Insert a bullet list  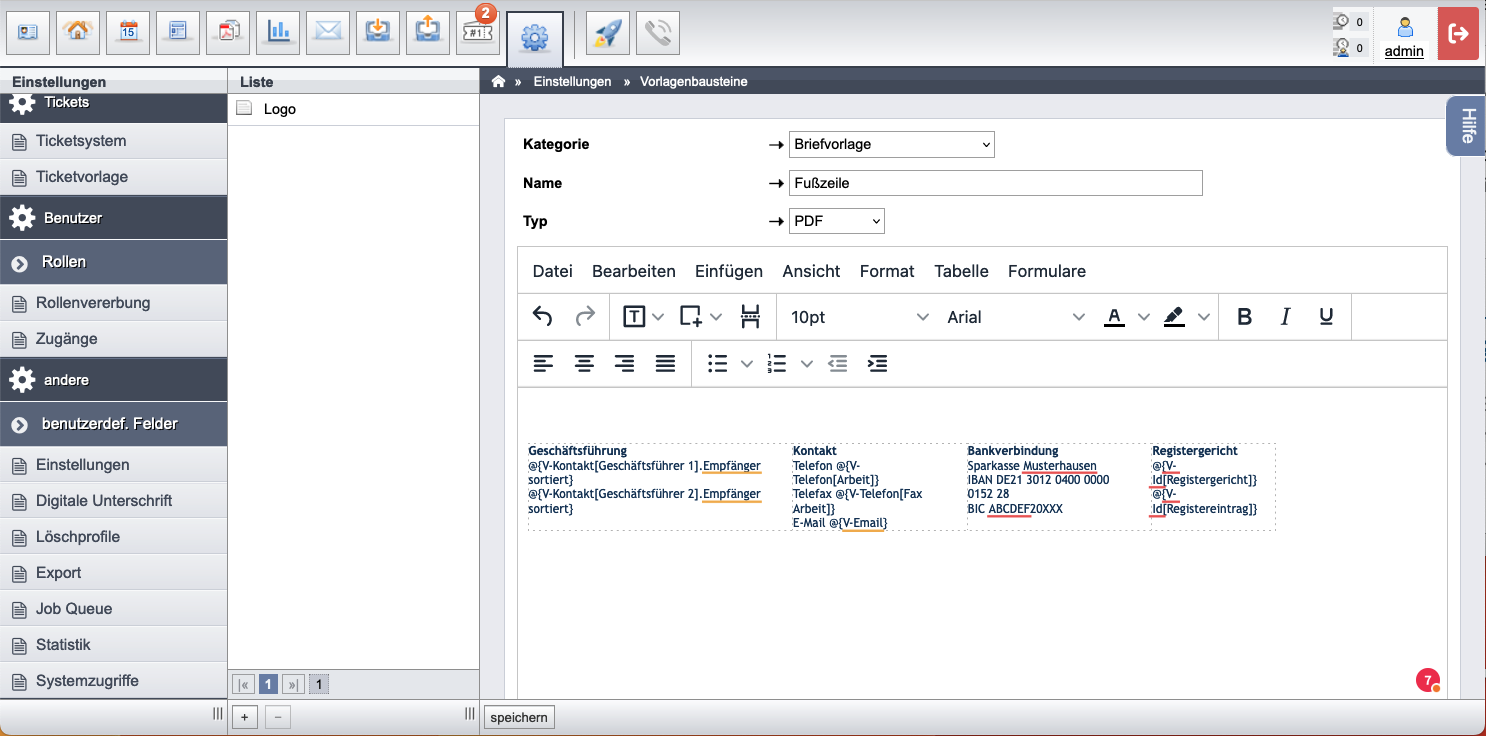click(717, 364)
